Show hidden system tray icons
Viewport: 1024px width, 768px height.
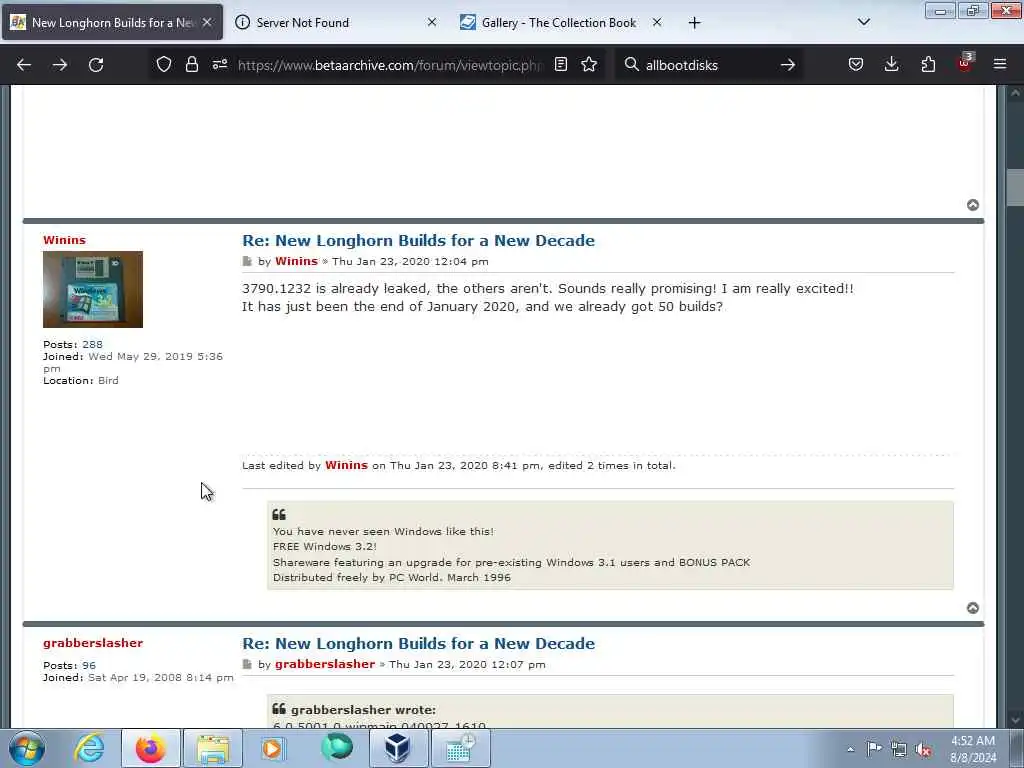pos(850,749)
